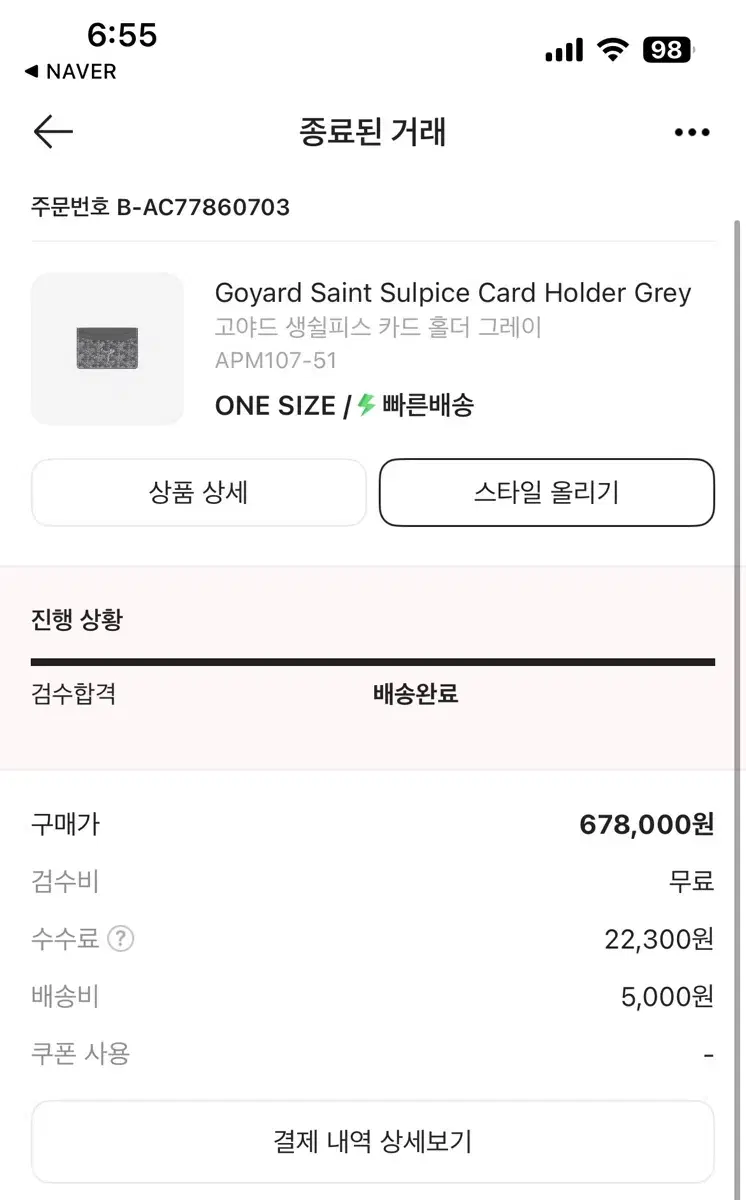Tap the 스타일 올리기 button
The width and height of the screenshot is (746, 1200).
point(547,492)
